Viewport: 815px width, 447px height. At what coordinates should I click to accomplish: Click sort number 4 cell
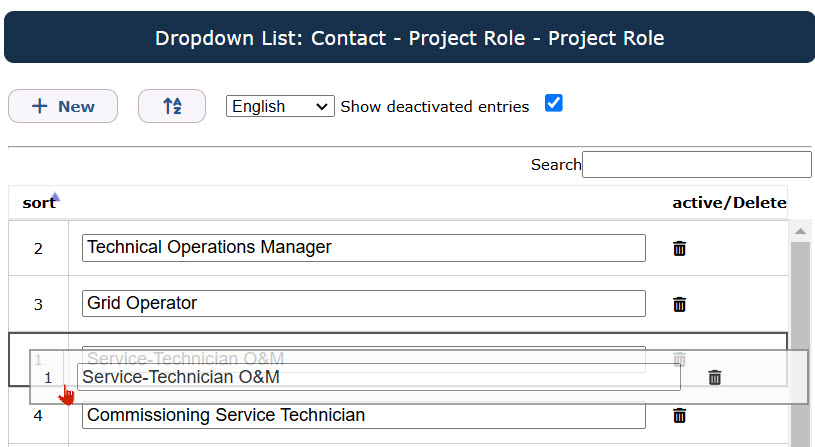click(38, 415)
